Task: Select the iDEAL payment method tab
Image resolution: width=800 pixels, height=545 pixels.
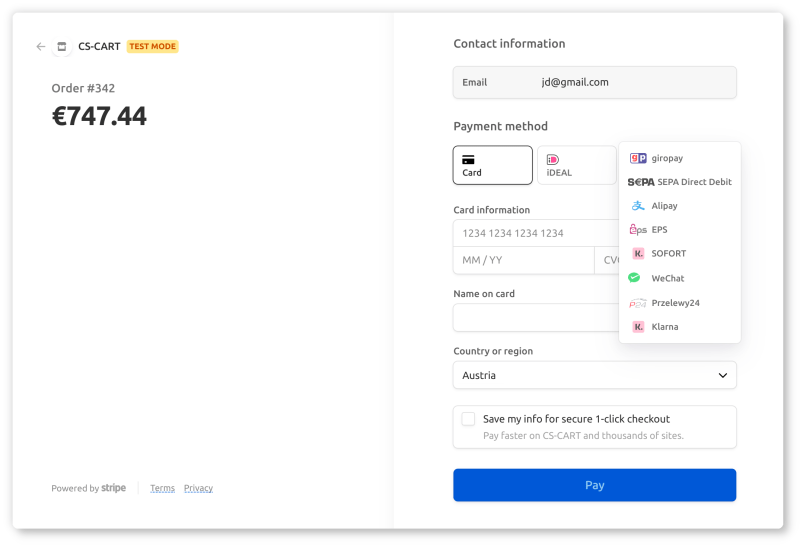Action: (577, 165)
